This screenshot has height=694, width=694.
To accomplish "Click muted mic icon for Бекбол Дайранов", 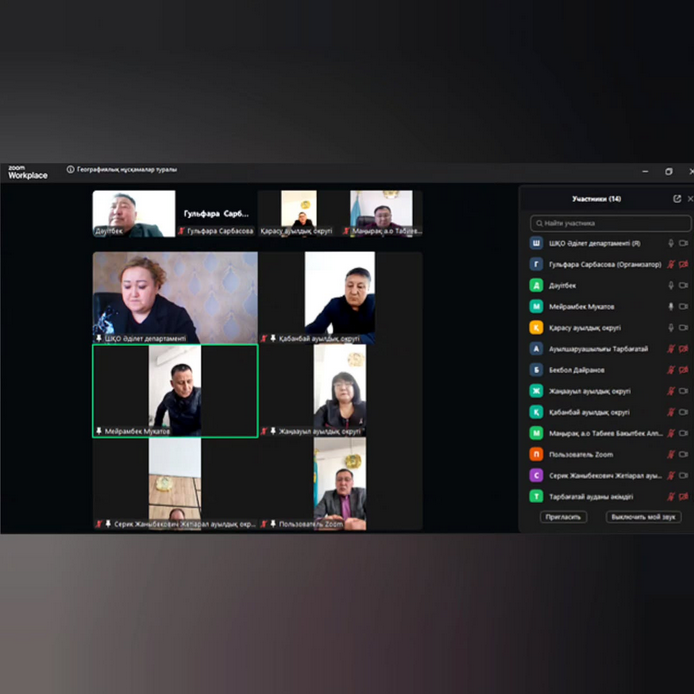I will 672,370.
